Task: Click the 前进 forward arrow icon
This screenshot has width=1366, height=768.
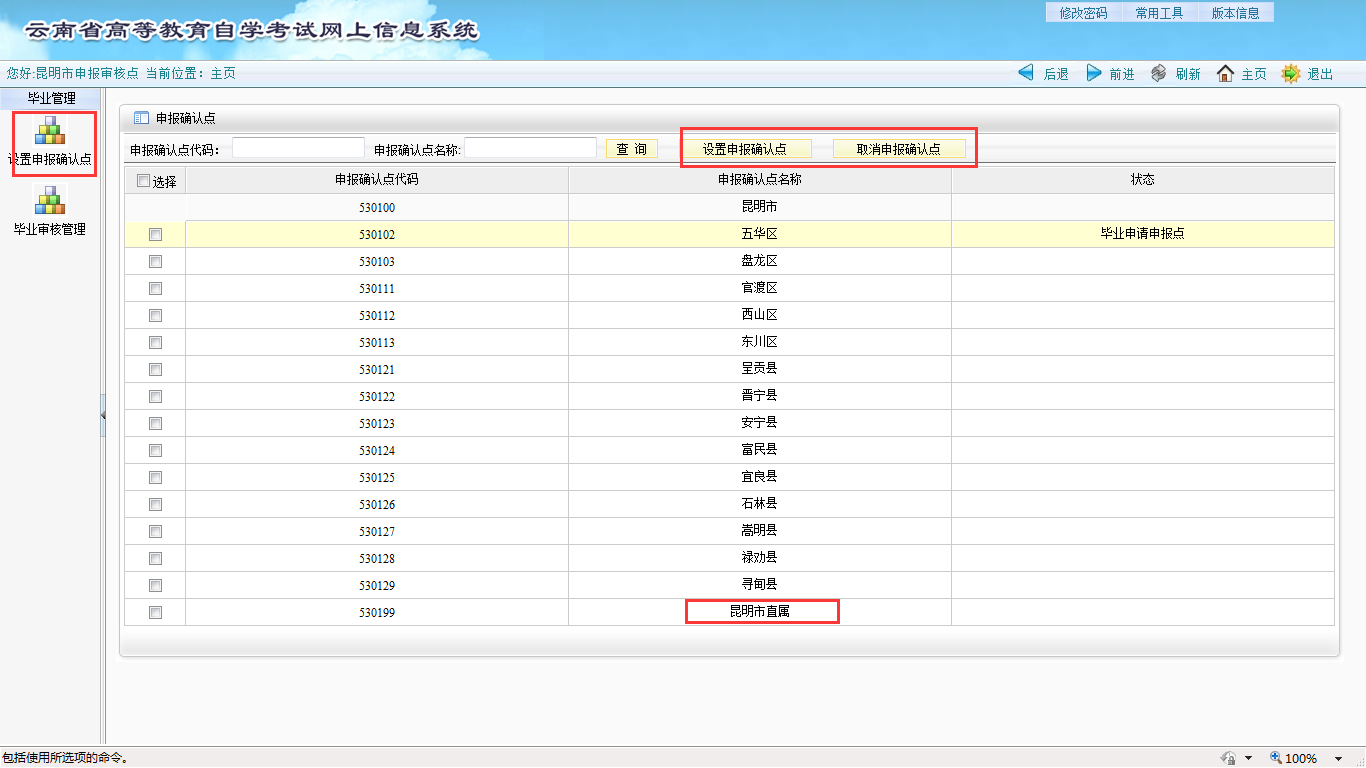Action: pos(1094,73)
